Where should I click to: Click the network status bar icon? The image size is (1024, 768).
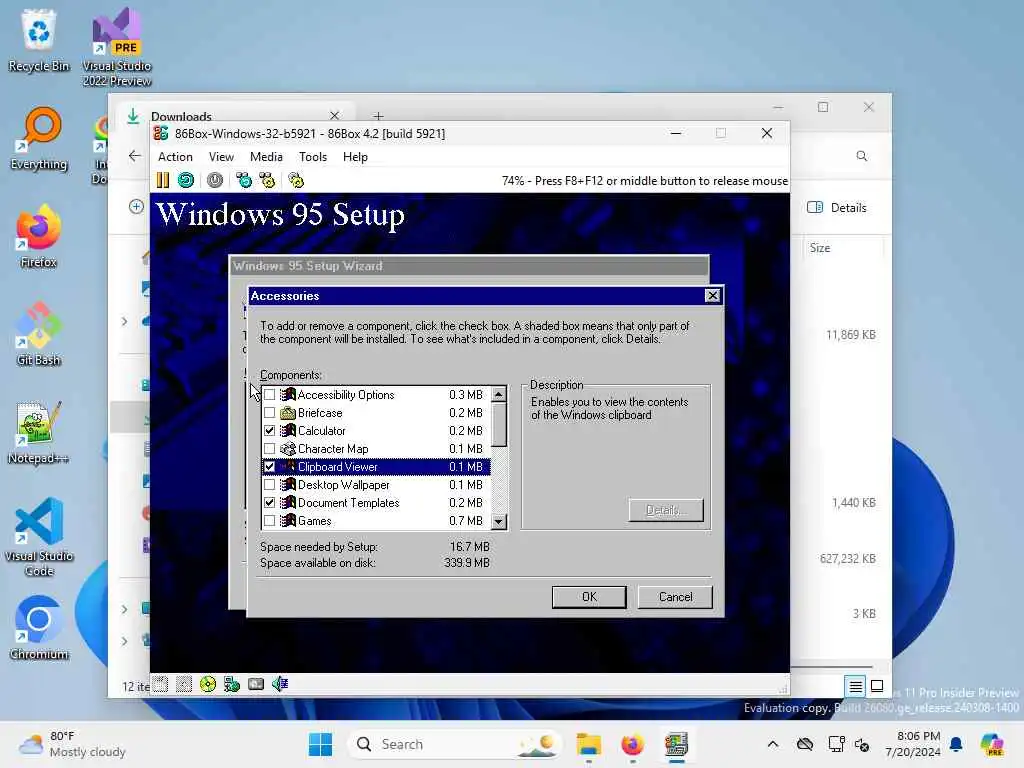(232, 684)
